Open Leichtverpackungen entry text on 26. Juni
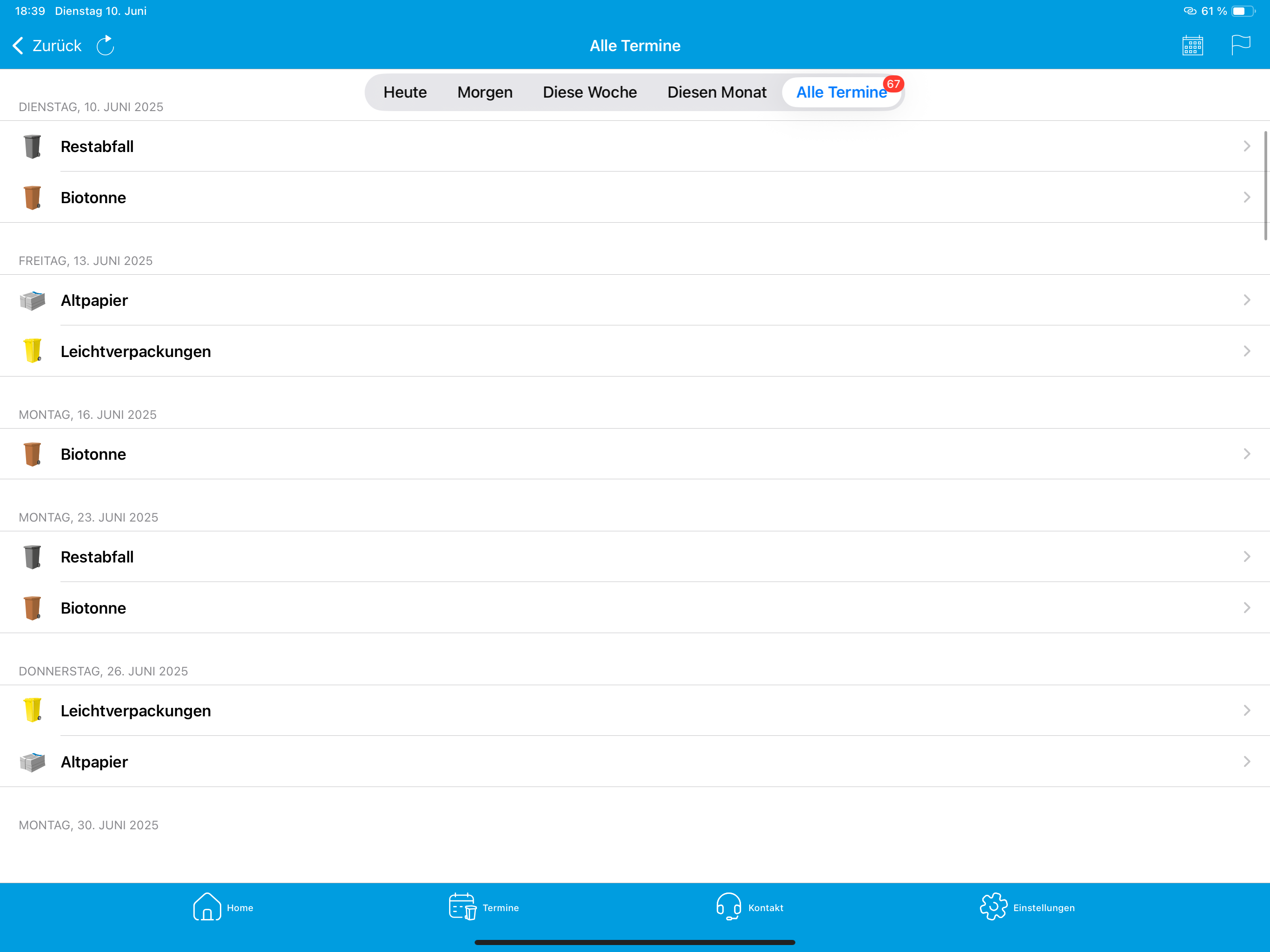 click(135, 711)
